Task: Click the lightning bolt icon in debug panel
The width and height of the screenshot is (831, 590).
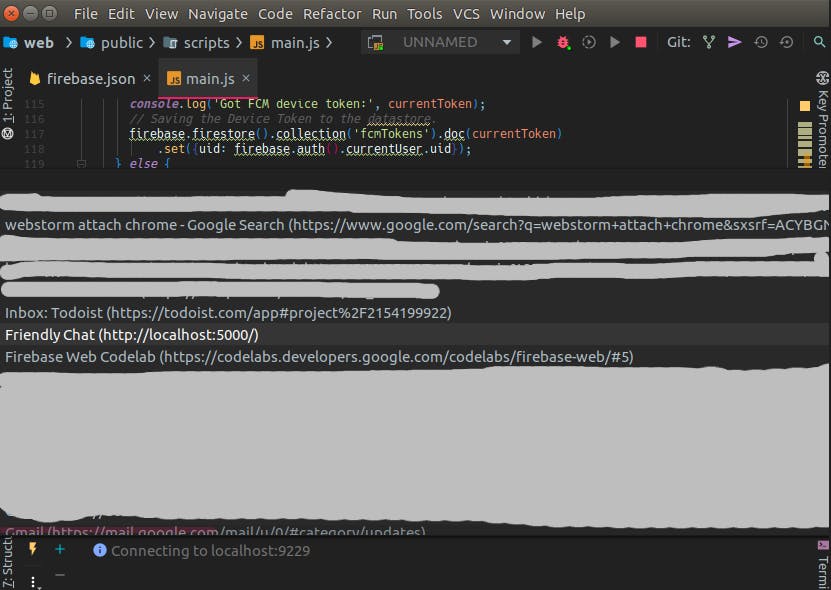Action: click(33, 549)
